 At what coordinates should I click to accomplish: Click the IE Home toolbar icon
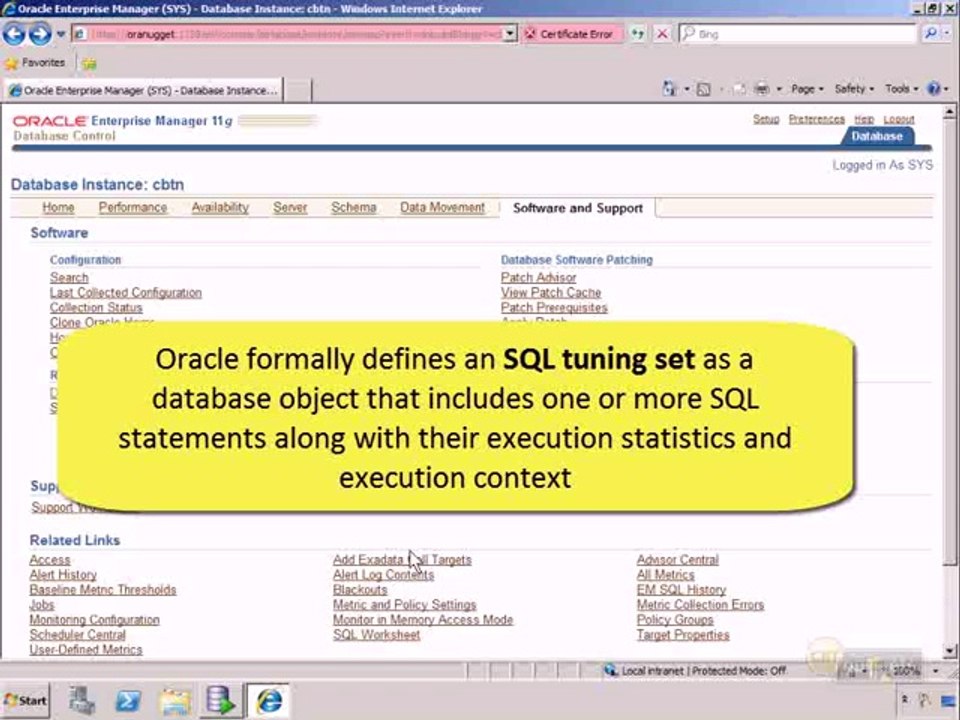[x=669, y=89]
